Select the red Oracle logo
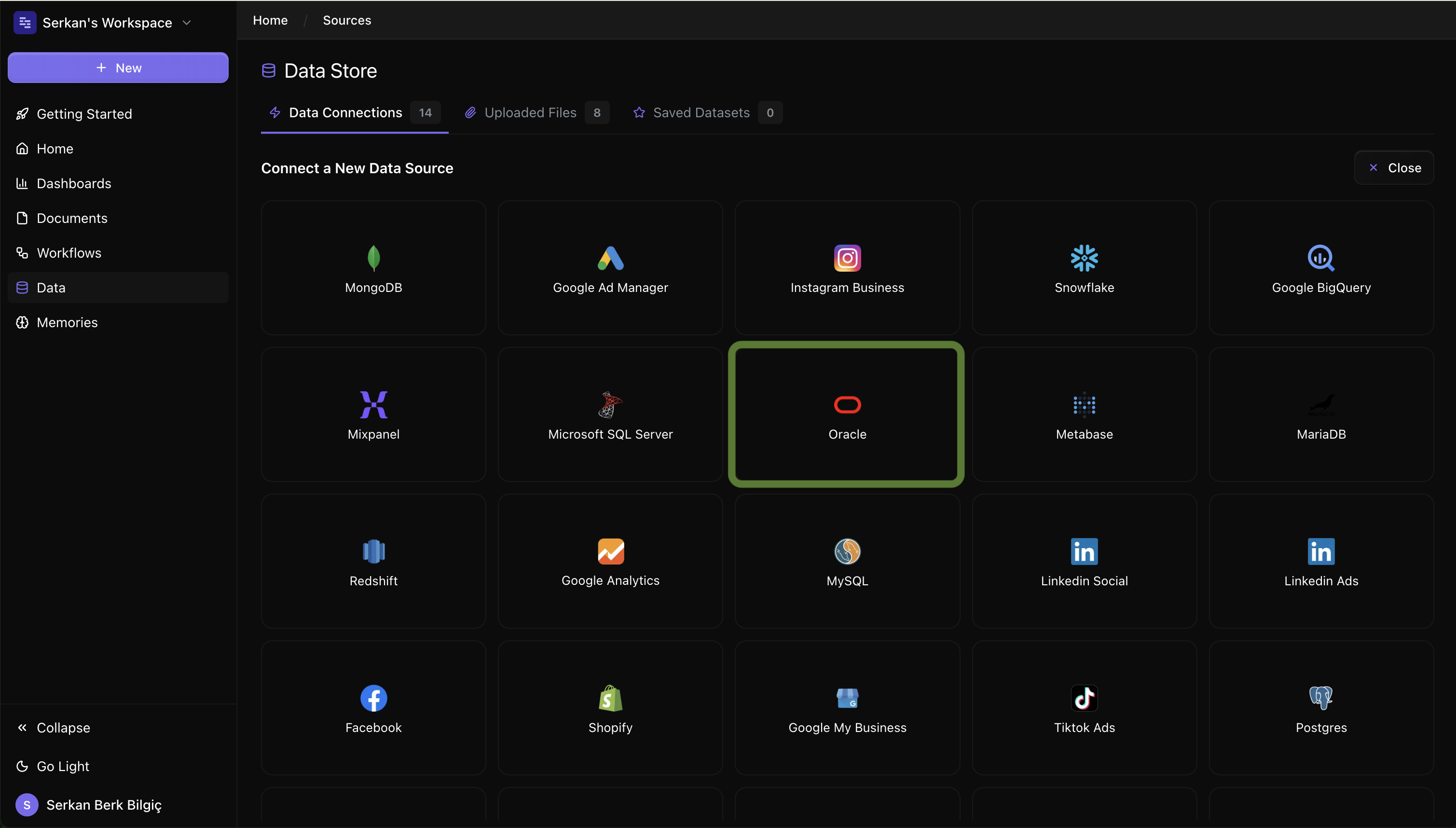This screenshot has width=1456, height=828. [847, 405]
